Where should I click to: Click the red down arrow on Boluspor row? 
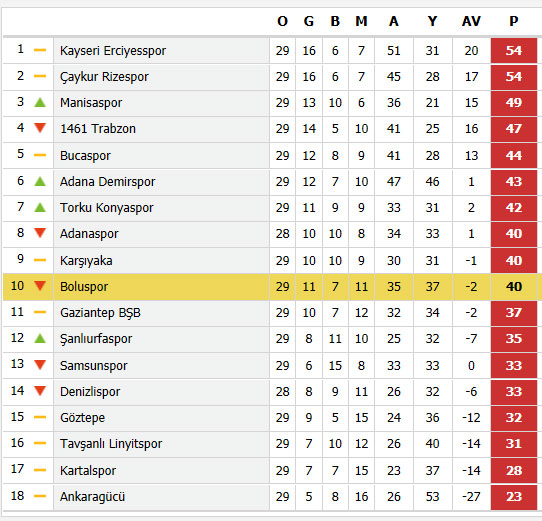[40, 286]
